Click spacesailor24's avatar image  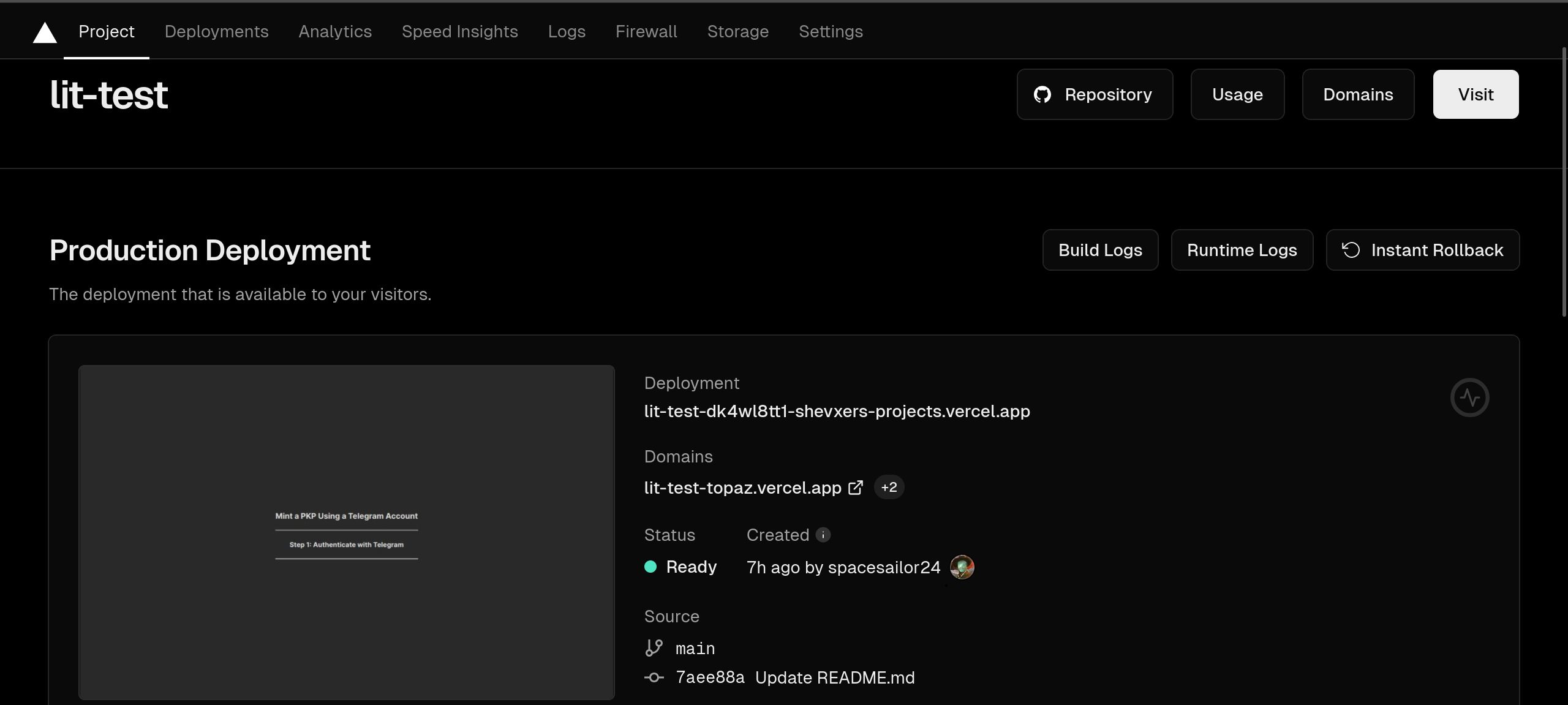(962, 567)
